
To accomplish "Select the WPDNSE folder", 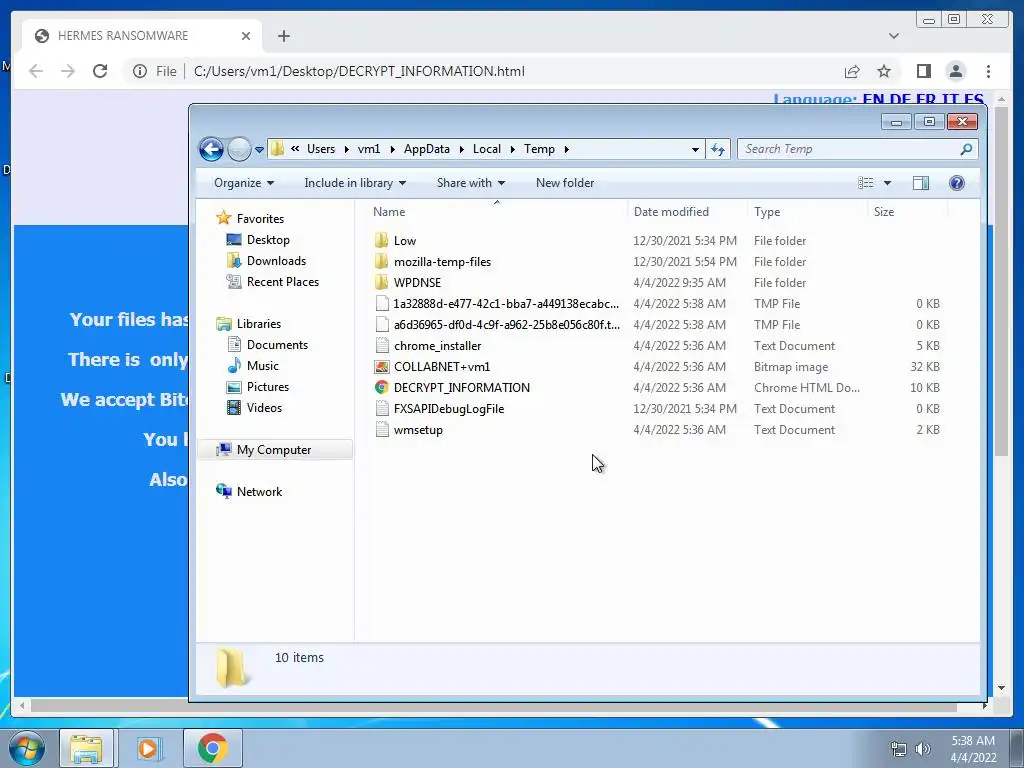I will click(658, 282).
